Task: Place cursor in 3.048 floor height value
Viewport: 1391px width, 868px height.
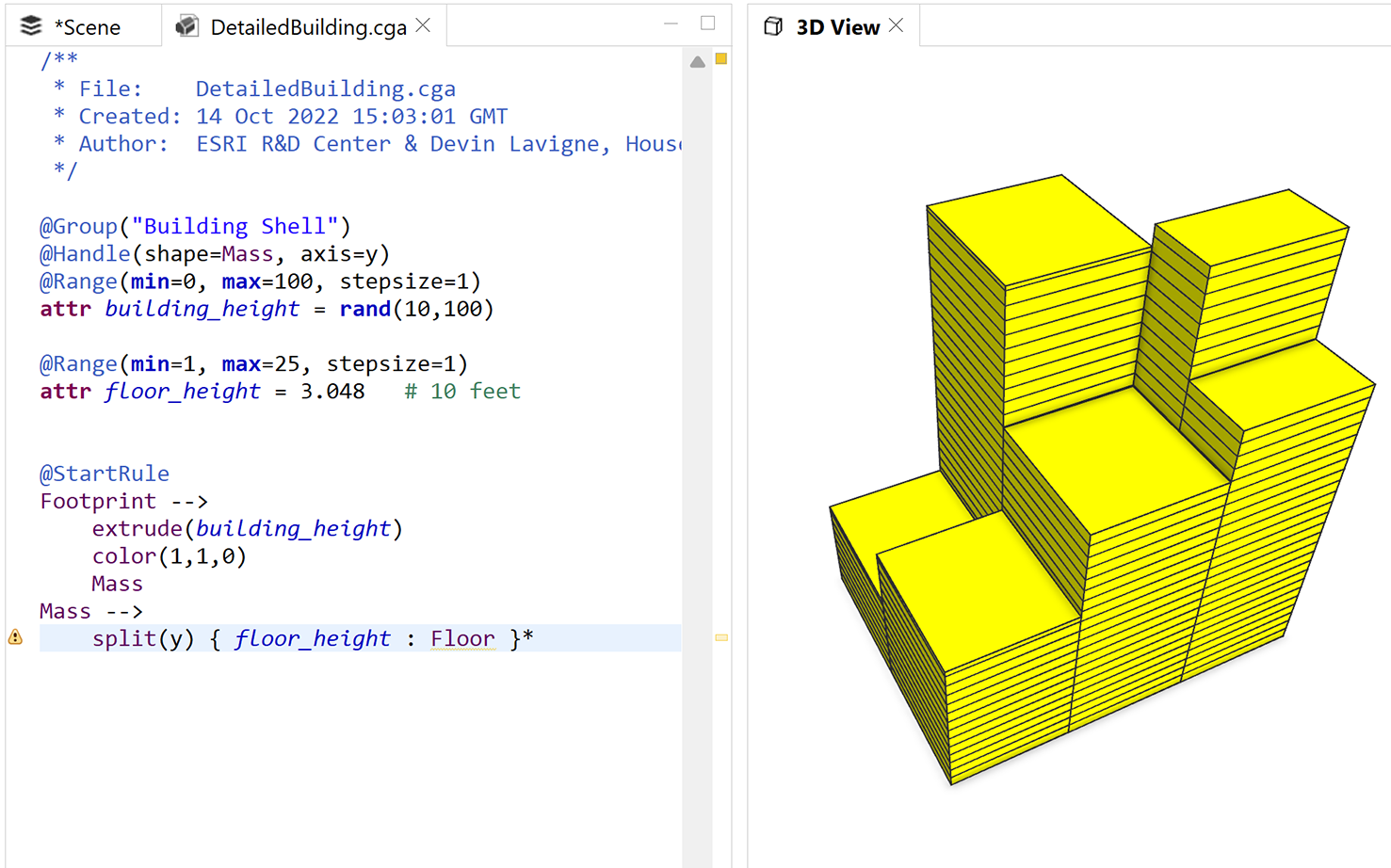Action: 332,392
